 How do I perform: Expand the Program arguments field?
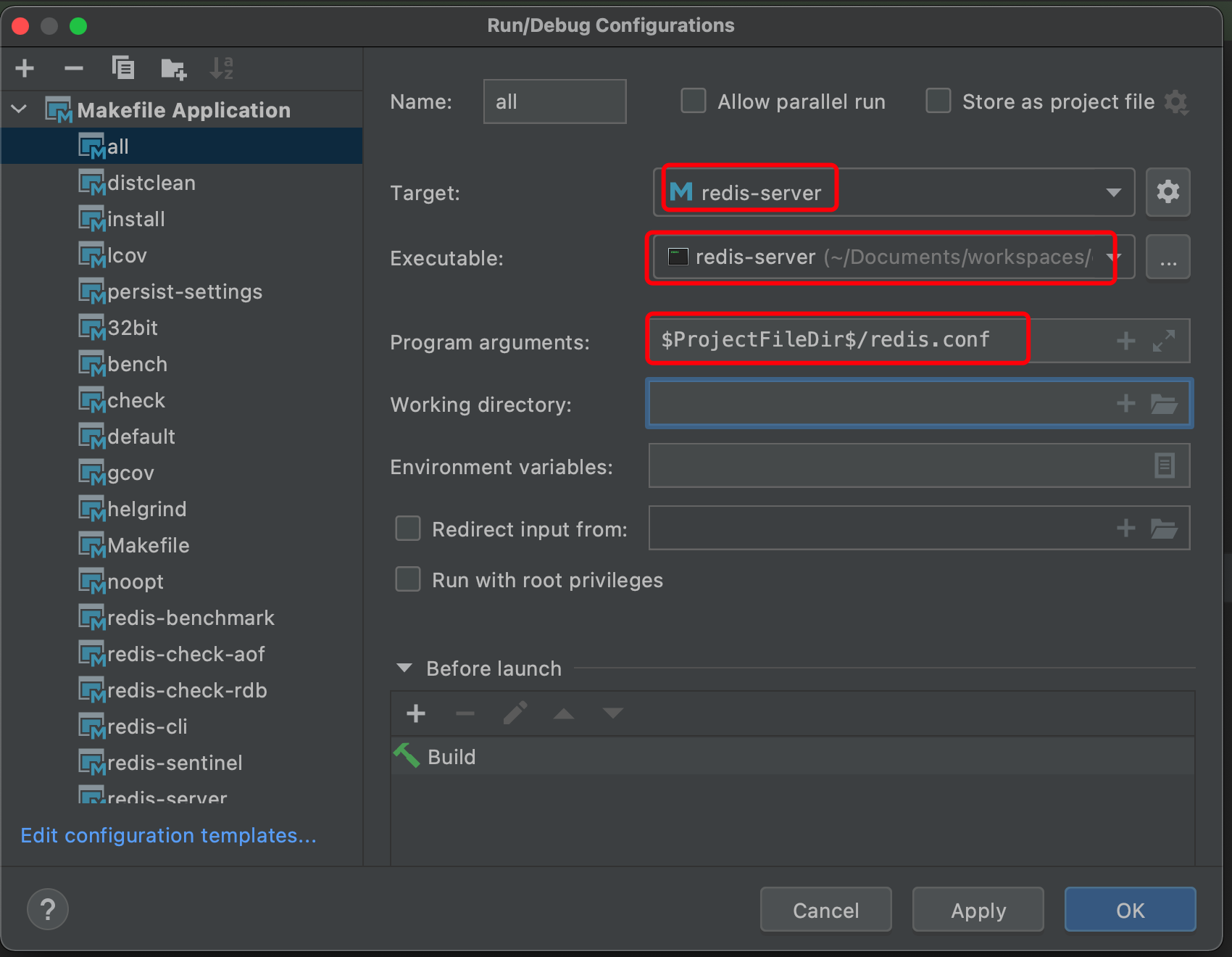1164,340
